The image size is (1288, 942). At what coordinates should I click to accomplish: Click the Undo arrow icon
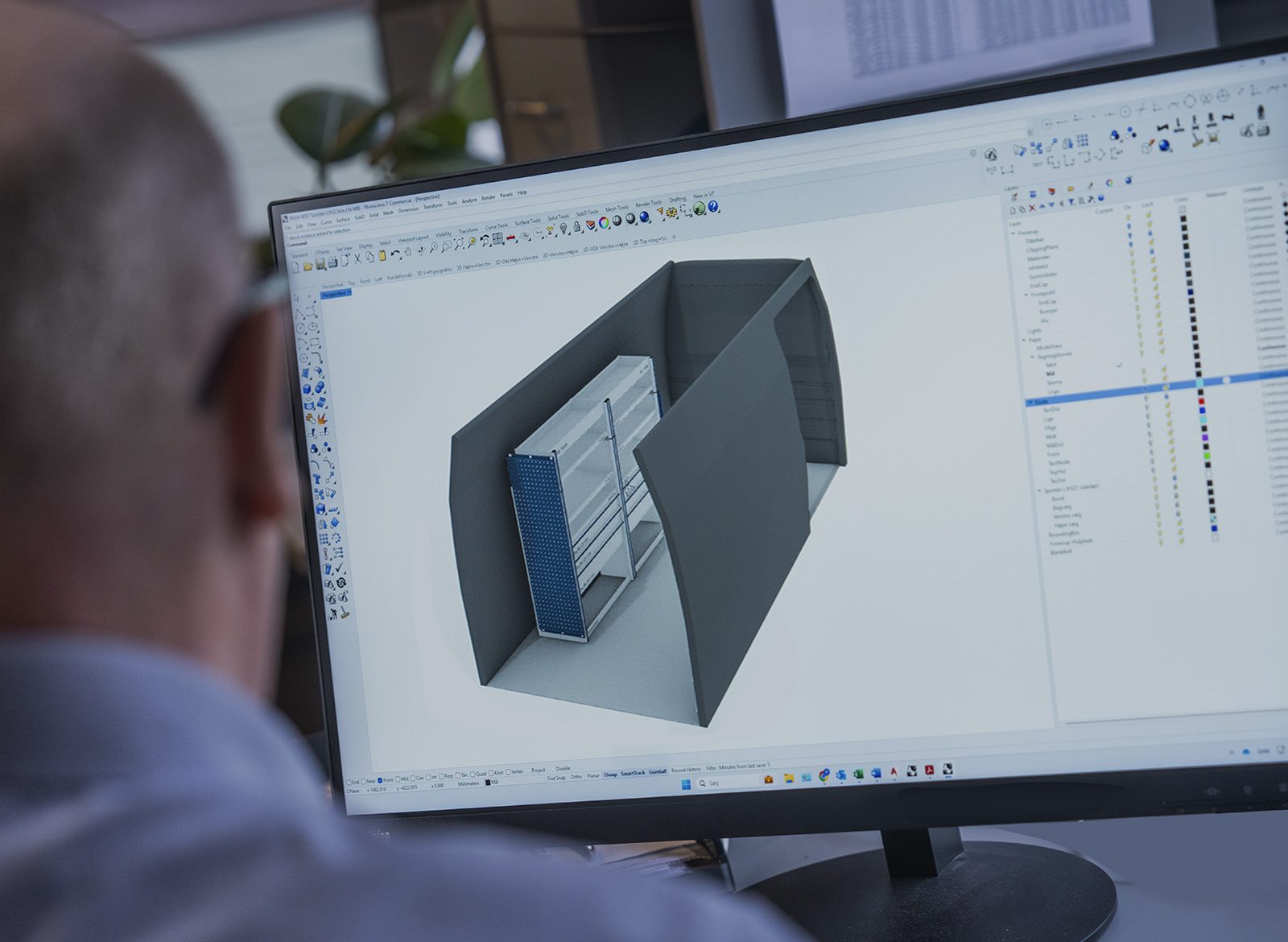click(x=394, y=254)
